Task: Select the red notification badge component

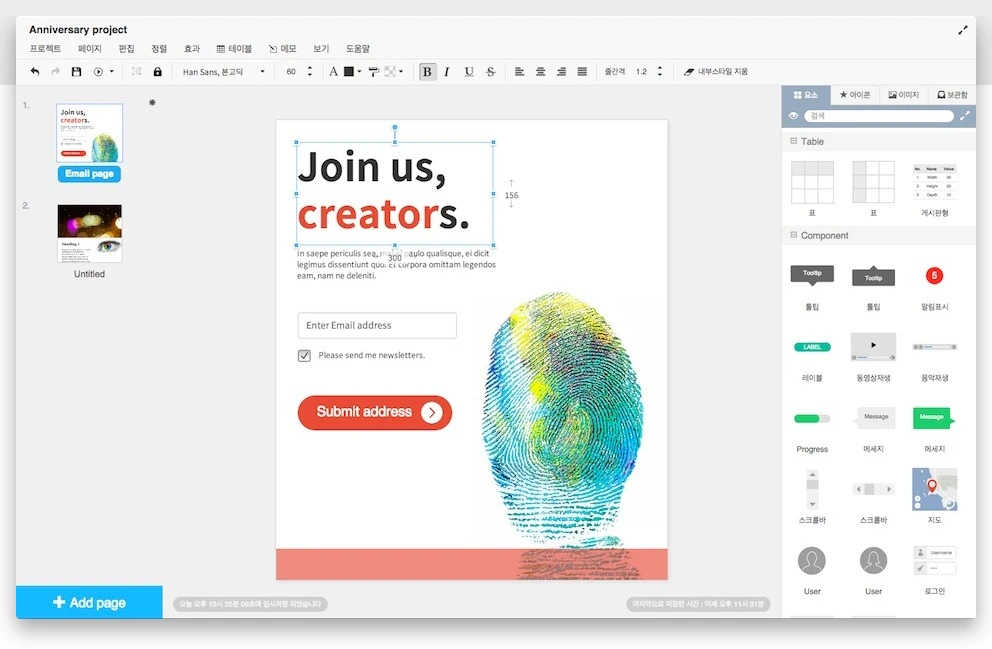Action: [934, 275]
